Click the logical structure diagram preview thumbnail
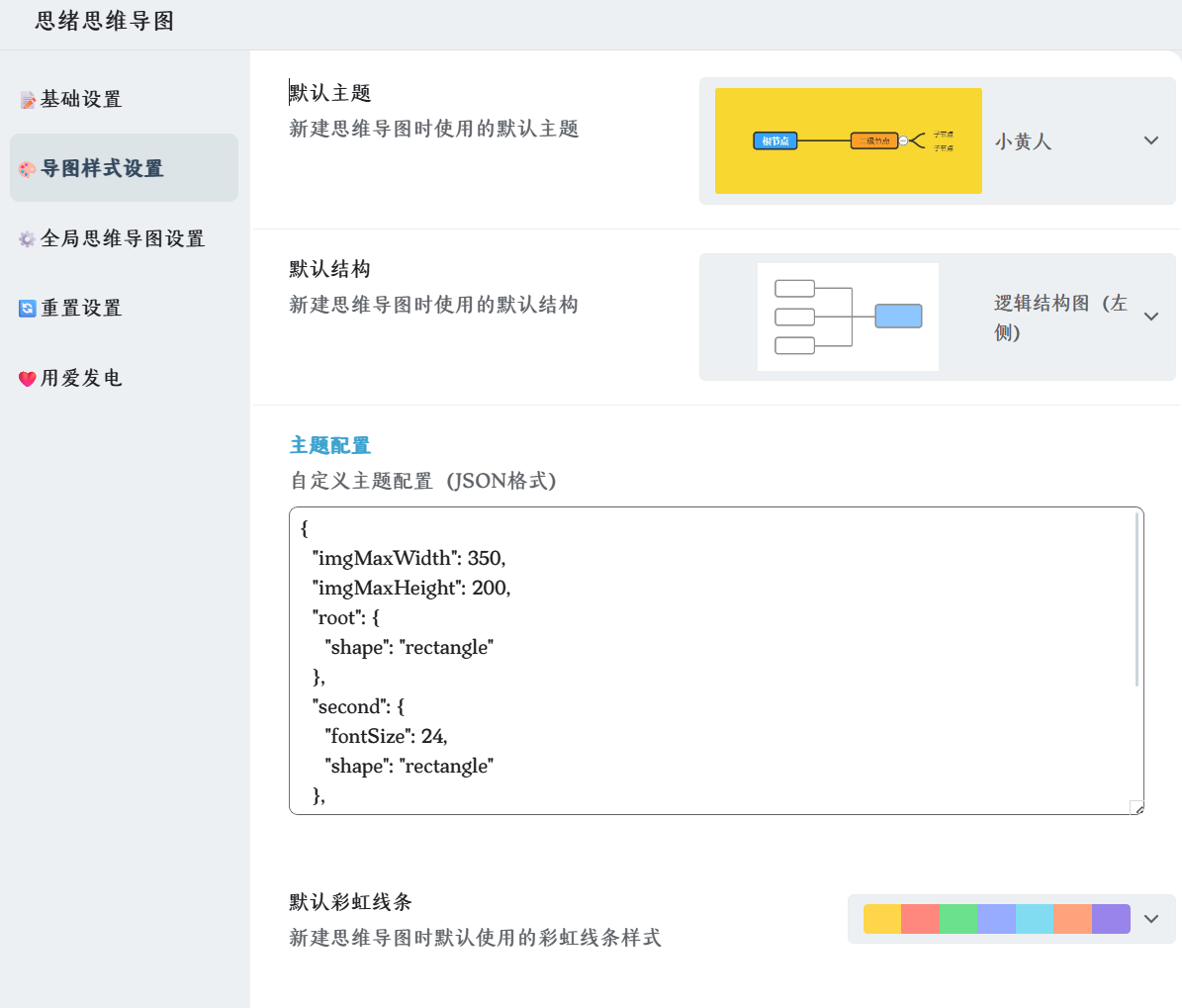This screenshot has height=1008, width=1182. pyautogui.click(x=848, y=317)
